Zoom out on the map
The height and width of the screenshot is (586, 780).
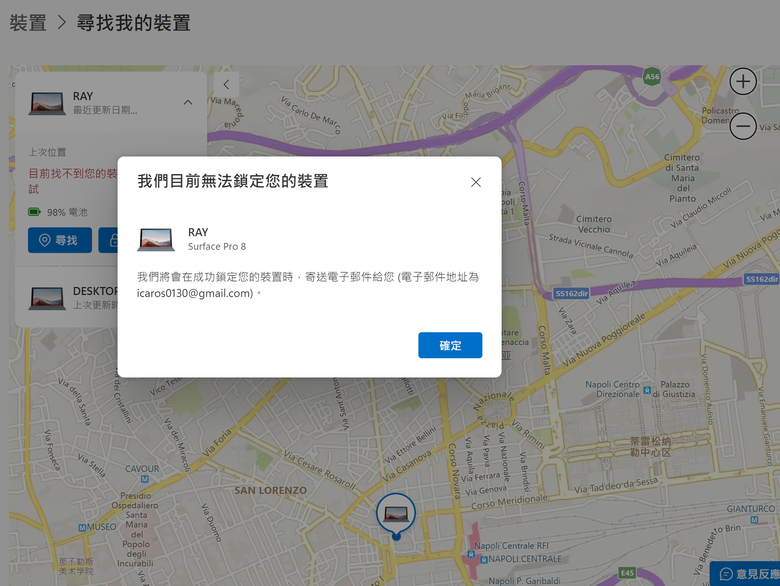pyautogui.click(x=743, y=126)
